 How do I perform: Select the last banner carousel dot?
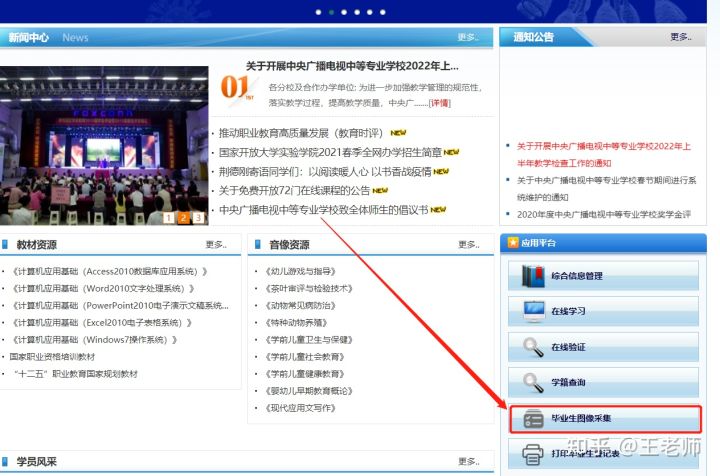click(382, 13)
